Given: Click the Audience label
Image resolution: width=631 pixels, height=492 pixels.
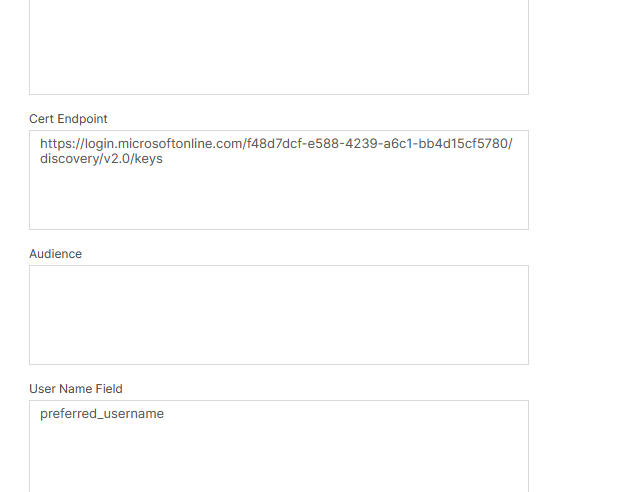Looking at the screenshot, I should click(x=55, y=254).
